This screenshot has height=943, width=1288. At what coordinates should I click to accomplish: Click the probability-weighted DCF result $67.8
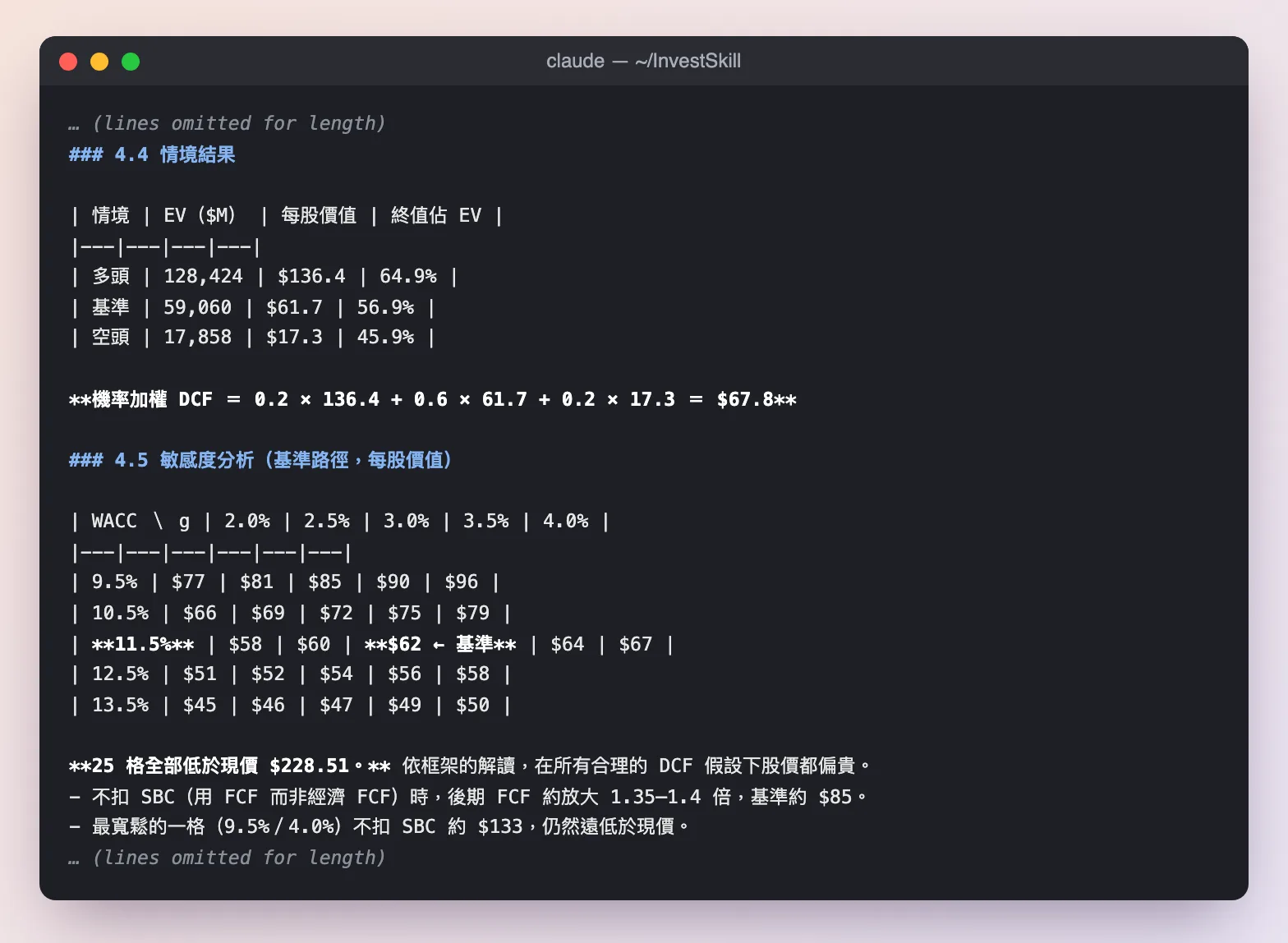pos(745,399)
